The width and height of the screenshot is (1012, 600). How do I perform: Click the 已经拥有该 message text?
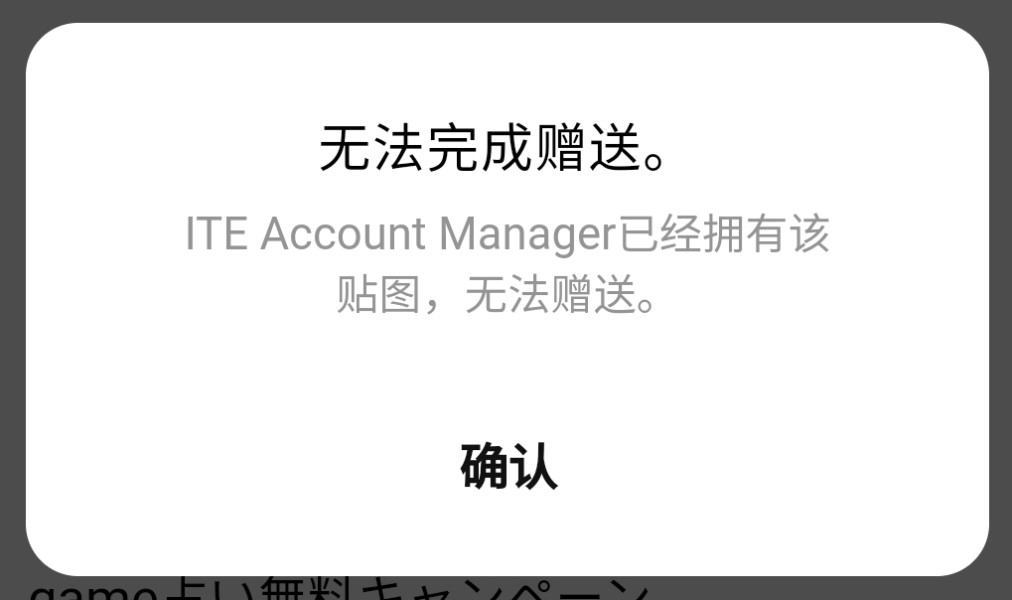(x=723, y=233)
